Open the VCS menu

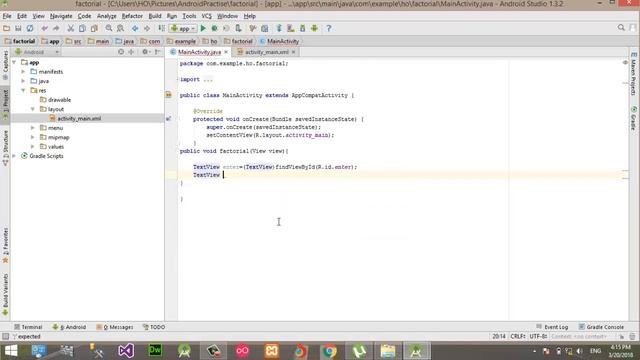click(x=207, y=16)
